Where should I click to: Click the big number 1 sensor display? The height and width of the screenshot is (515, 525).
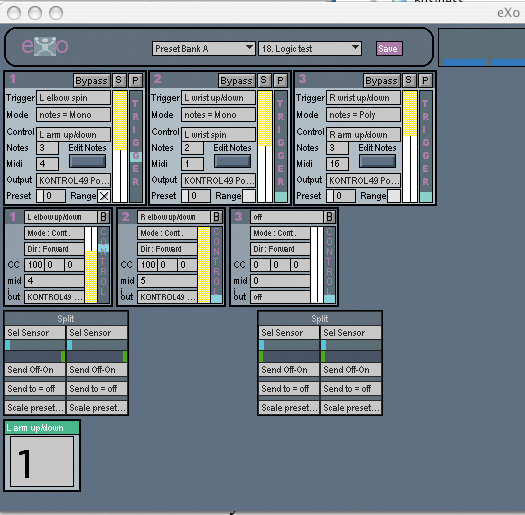[42, 461]
